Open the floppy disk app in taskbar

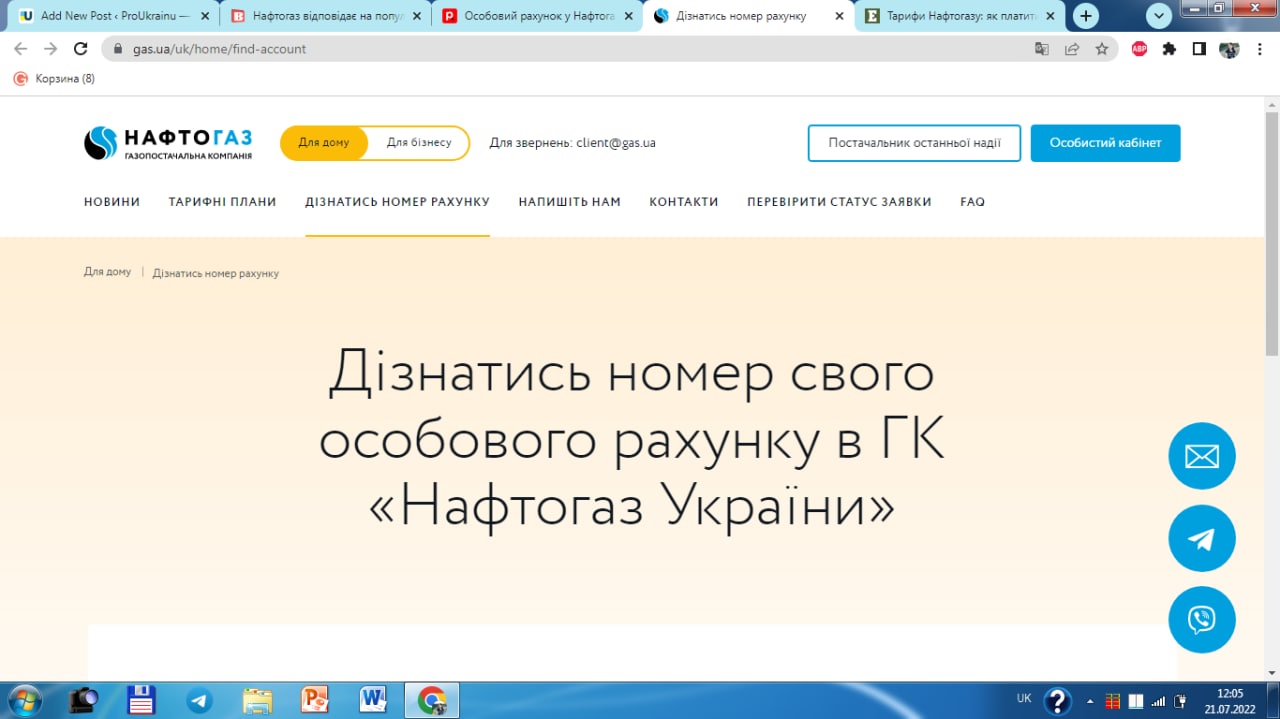(x=141, y=700)
